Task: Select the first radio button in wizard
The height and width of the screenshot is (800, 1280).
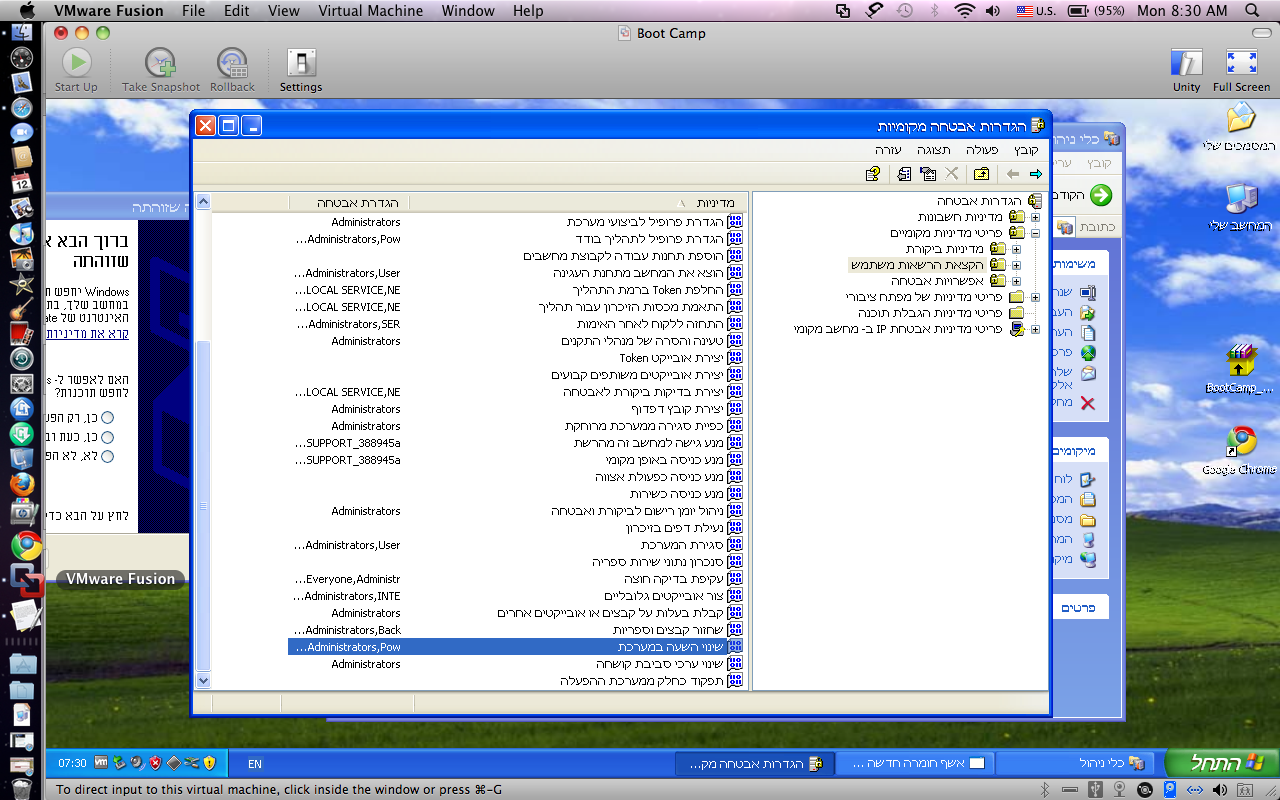Action: 107,417
